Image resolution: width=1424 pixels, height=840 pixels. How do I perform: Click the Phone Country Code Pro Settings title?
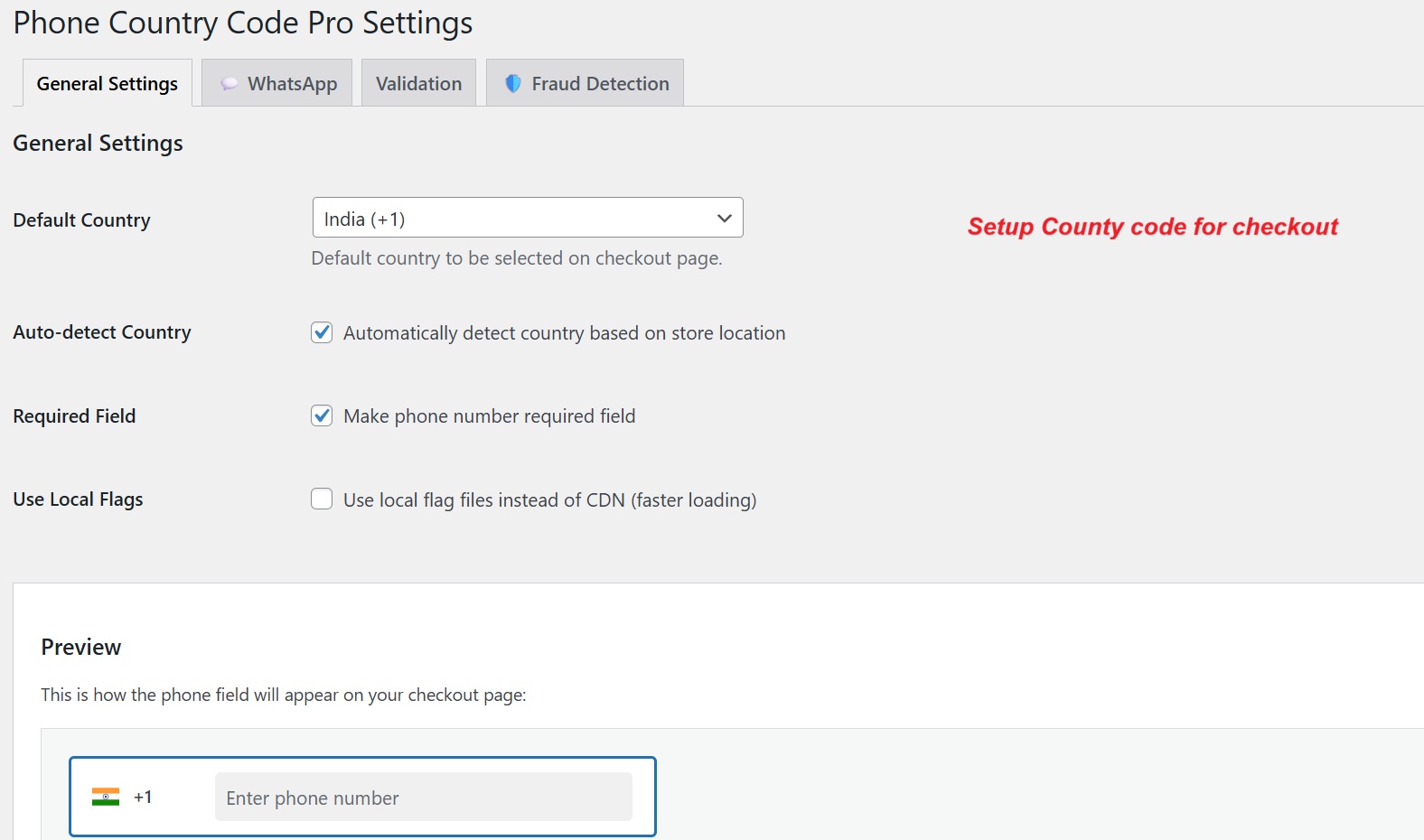(243, 23)
